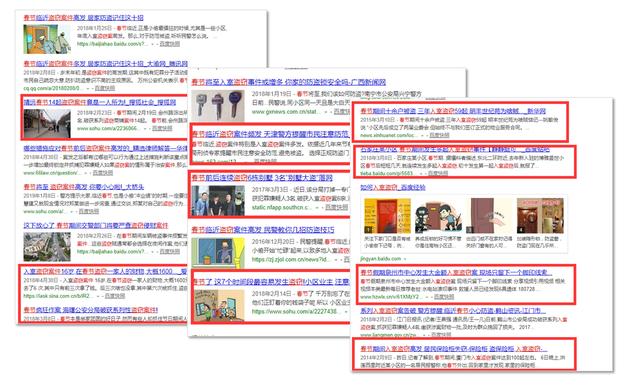Open the title 春节将至 盗窃案件高发 你要小心啦

click(x=84, y=187)
